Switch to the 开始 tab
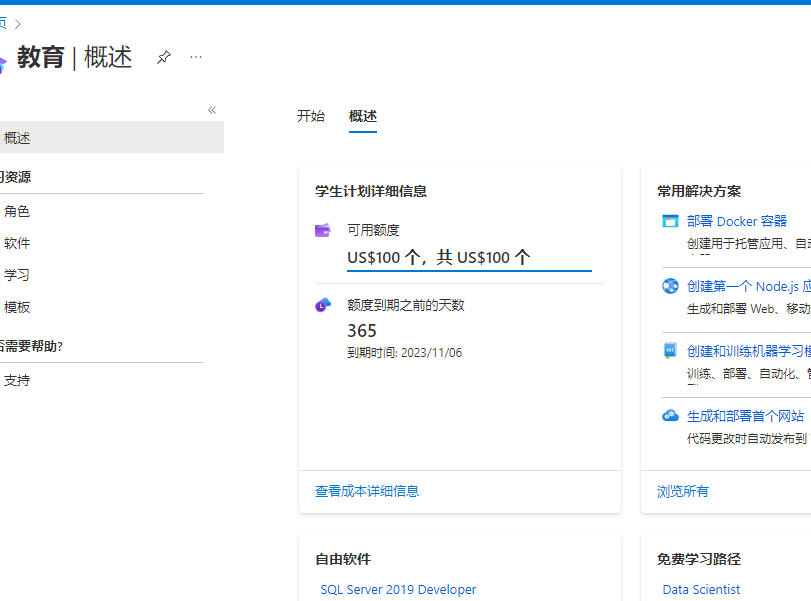The height and width of the screenshot is (601, 811). point(311,116)
